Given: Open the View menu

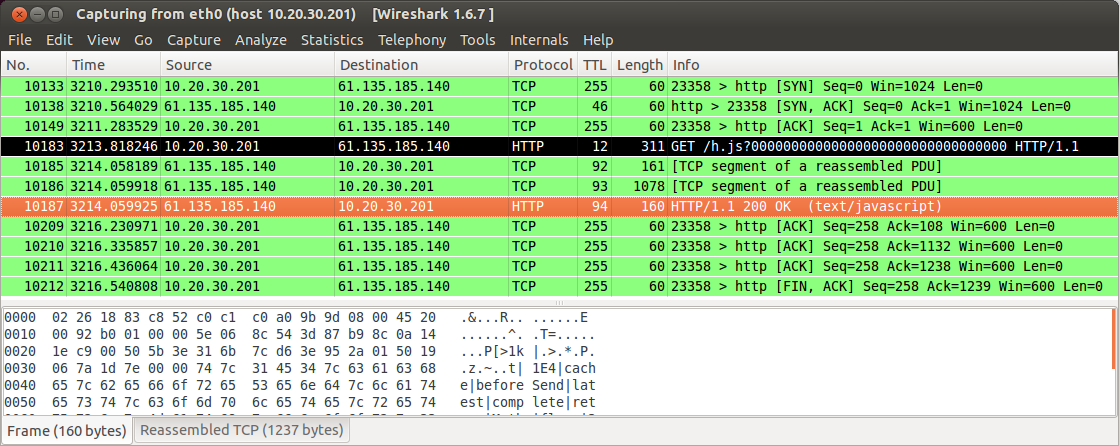Looking at the screenshot, I should (103, 40).
